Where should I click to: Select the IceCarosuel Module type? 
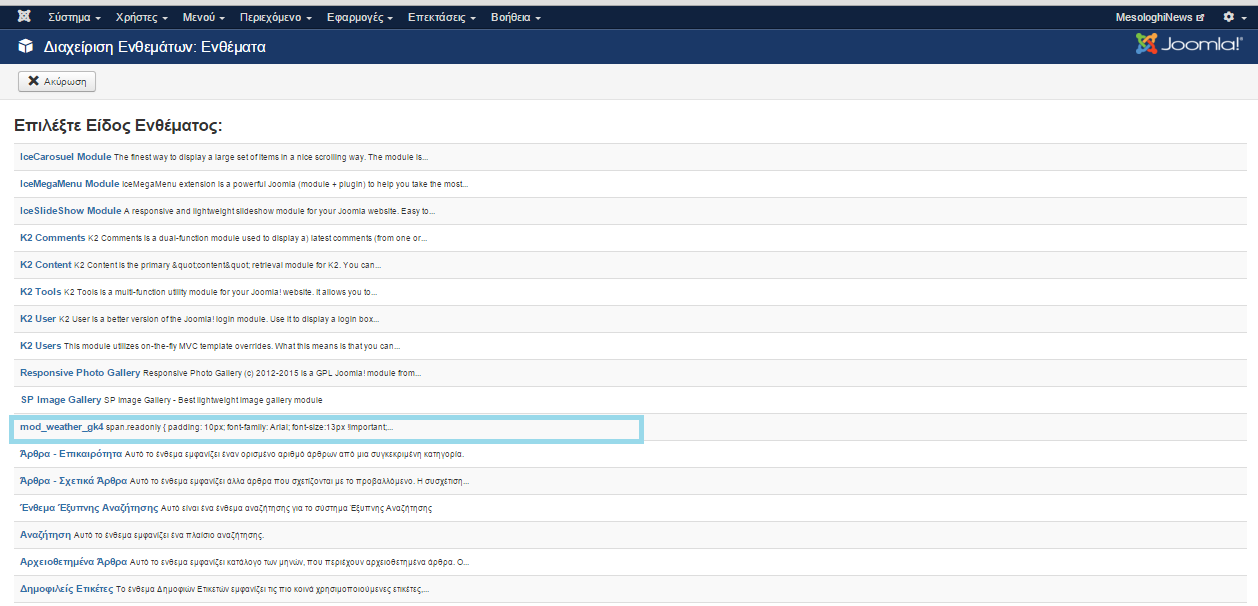(66, 157)
